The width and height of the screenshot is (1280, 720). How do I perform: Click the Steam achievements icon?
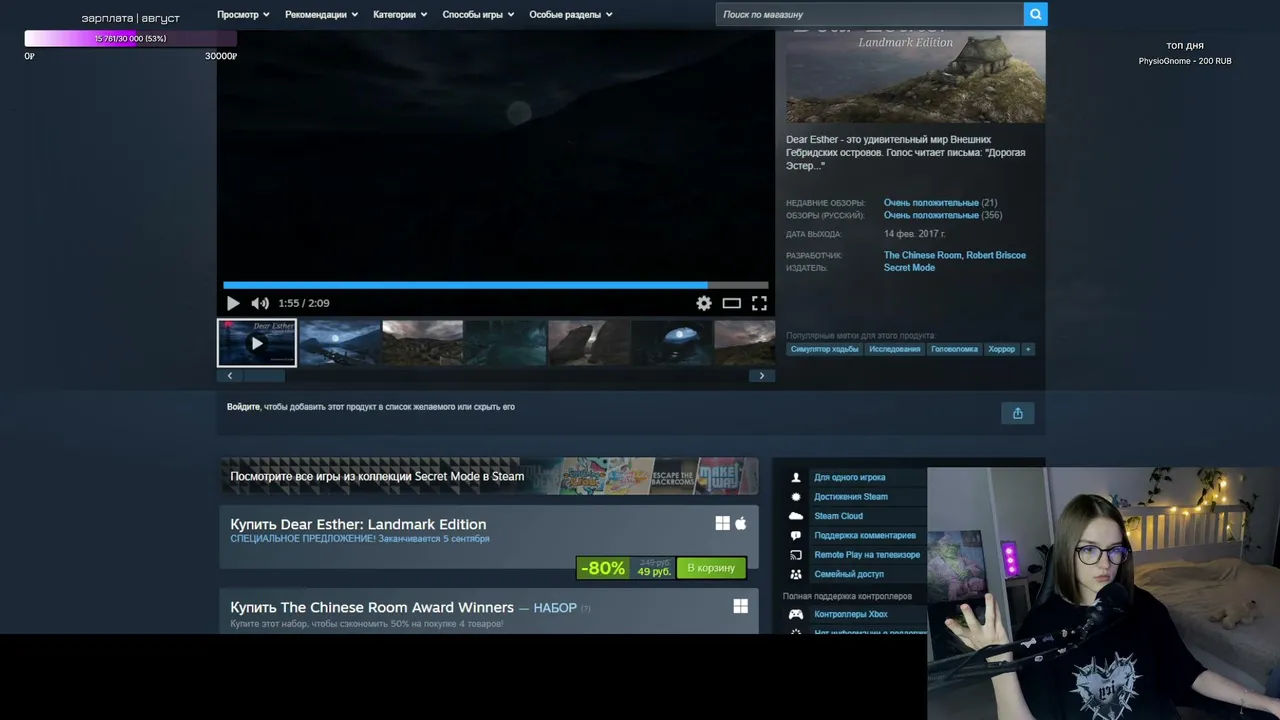796,497
